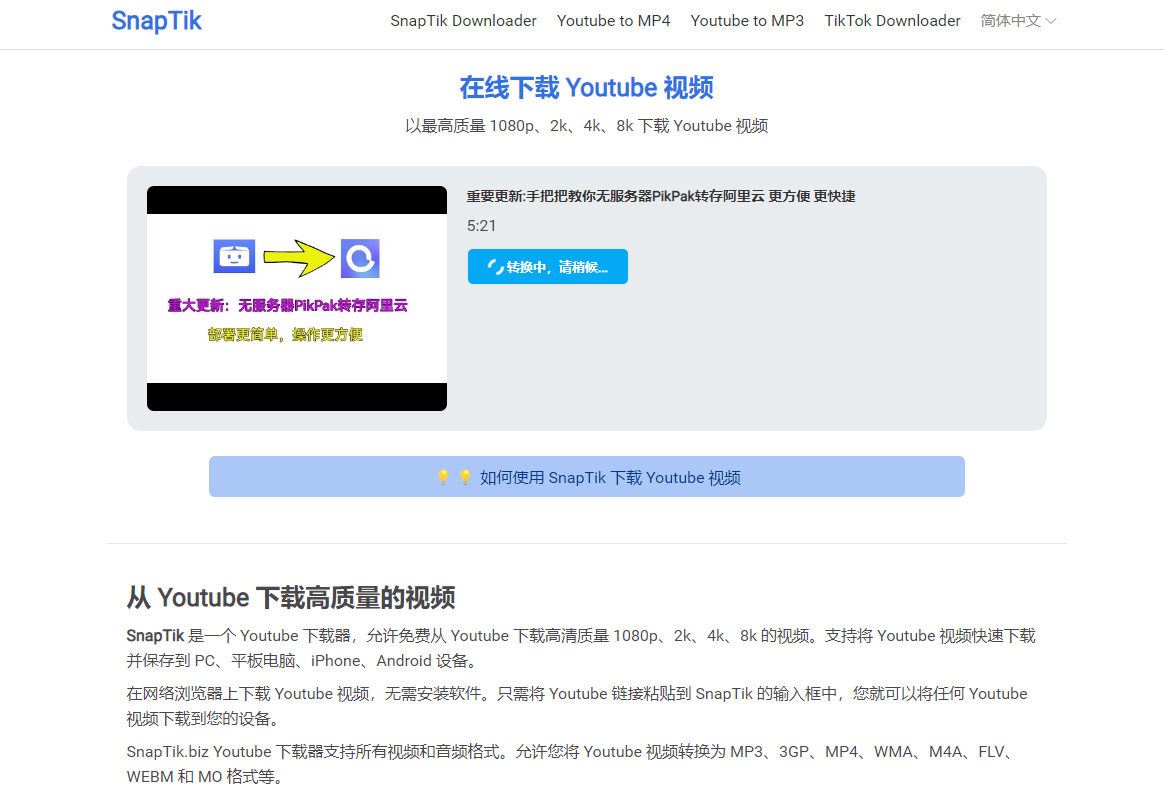Go to Youtube to MP4 converter
This screenshot has height=809, width=1164.
[x=613, y=21]
